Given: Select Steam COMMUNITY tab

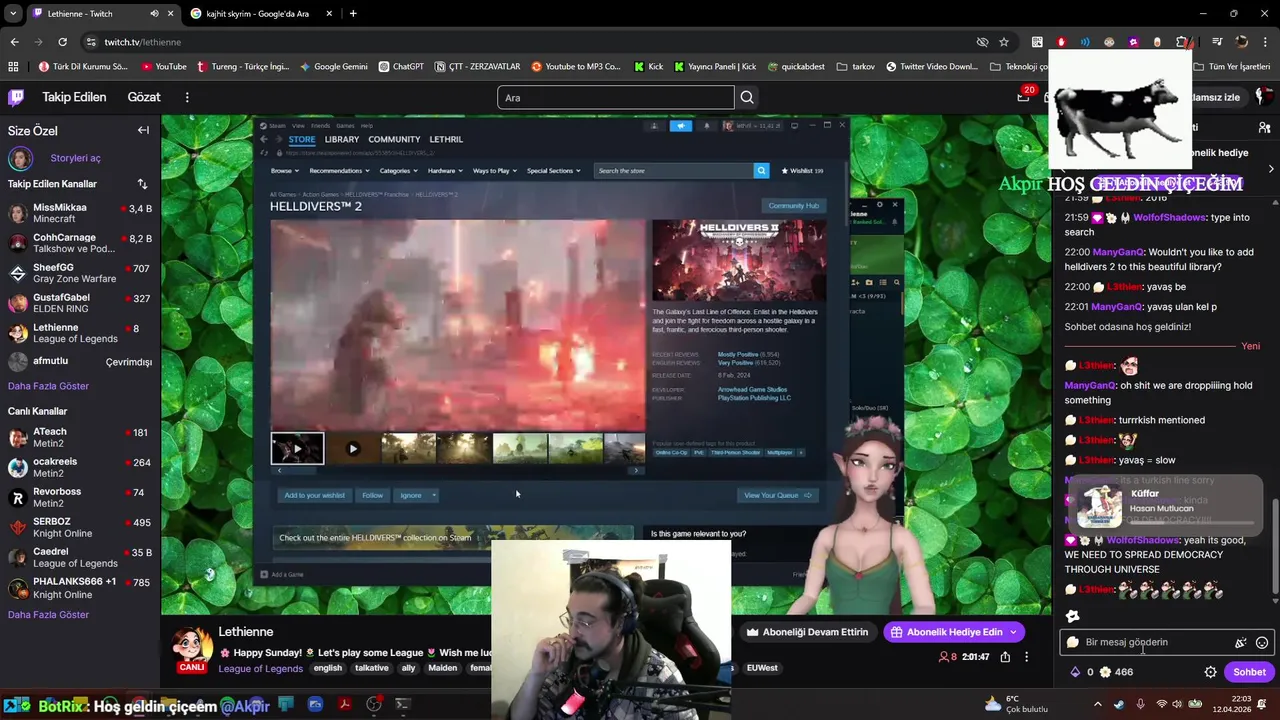Looking at the screenshot, I should click(394, 139).
